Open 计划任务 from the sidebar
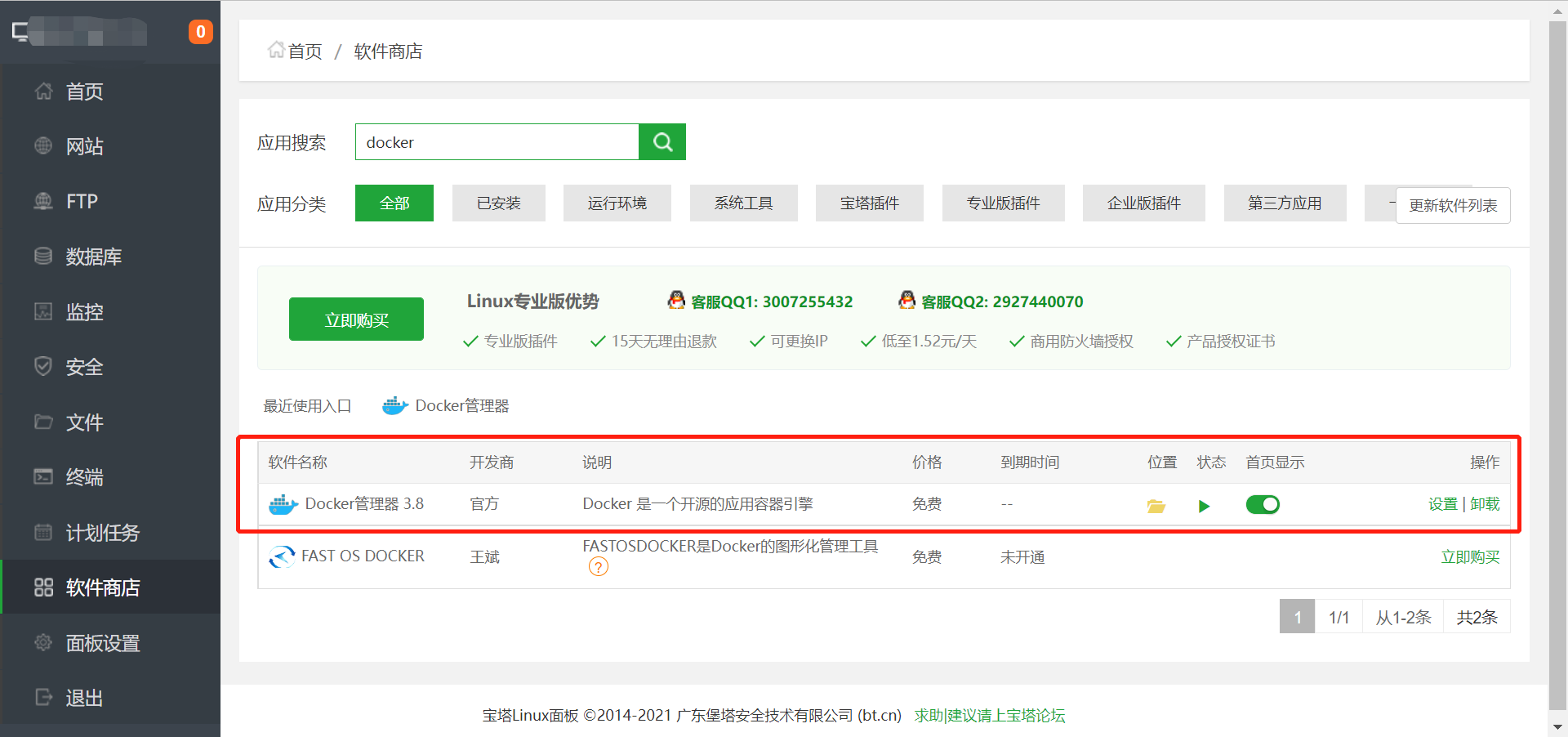Image resolution: width=1568 pixels, height=737 pixels. point(110,532)
